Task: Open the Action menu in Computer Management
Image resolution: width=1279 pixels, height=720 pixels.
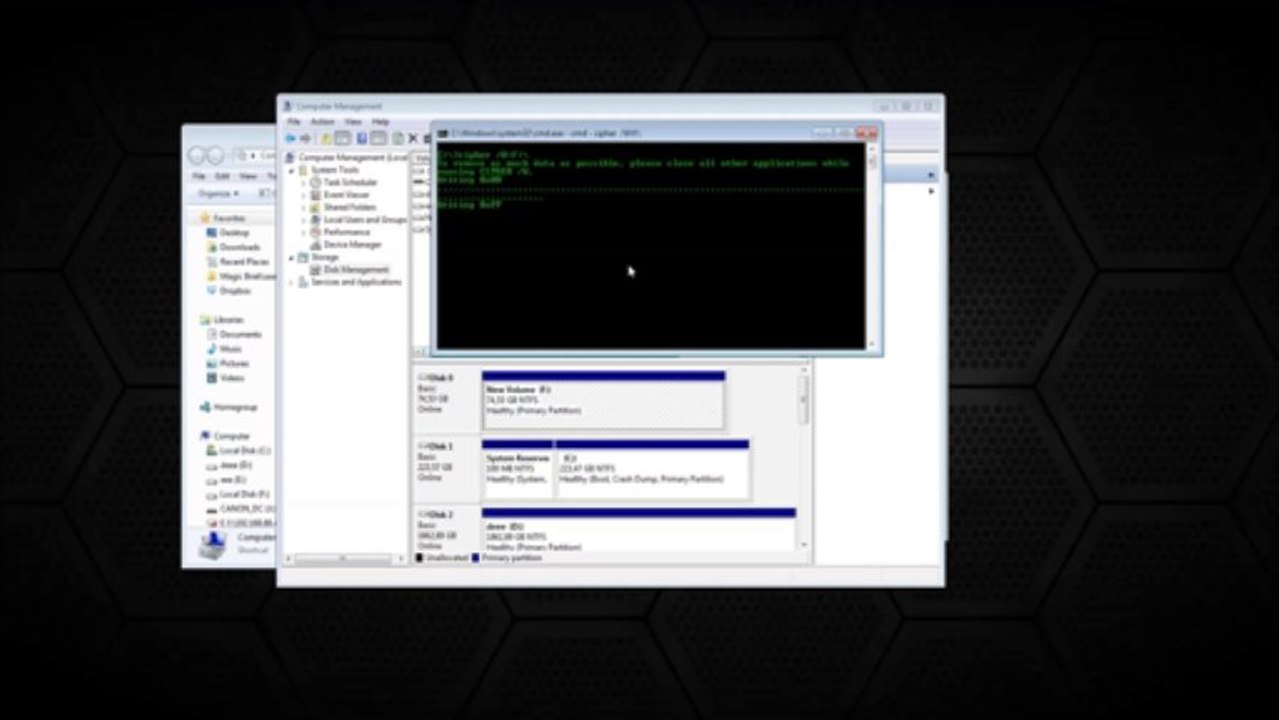Action: 322,122
